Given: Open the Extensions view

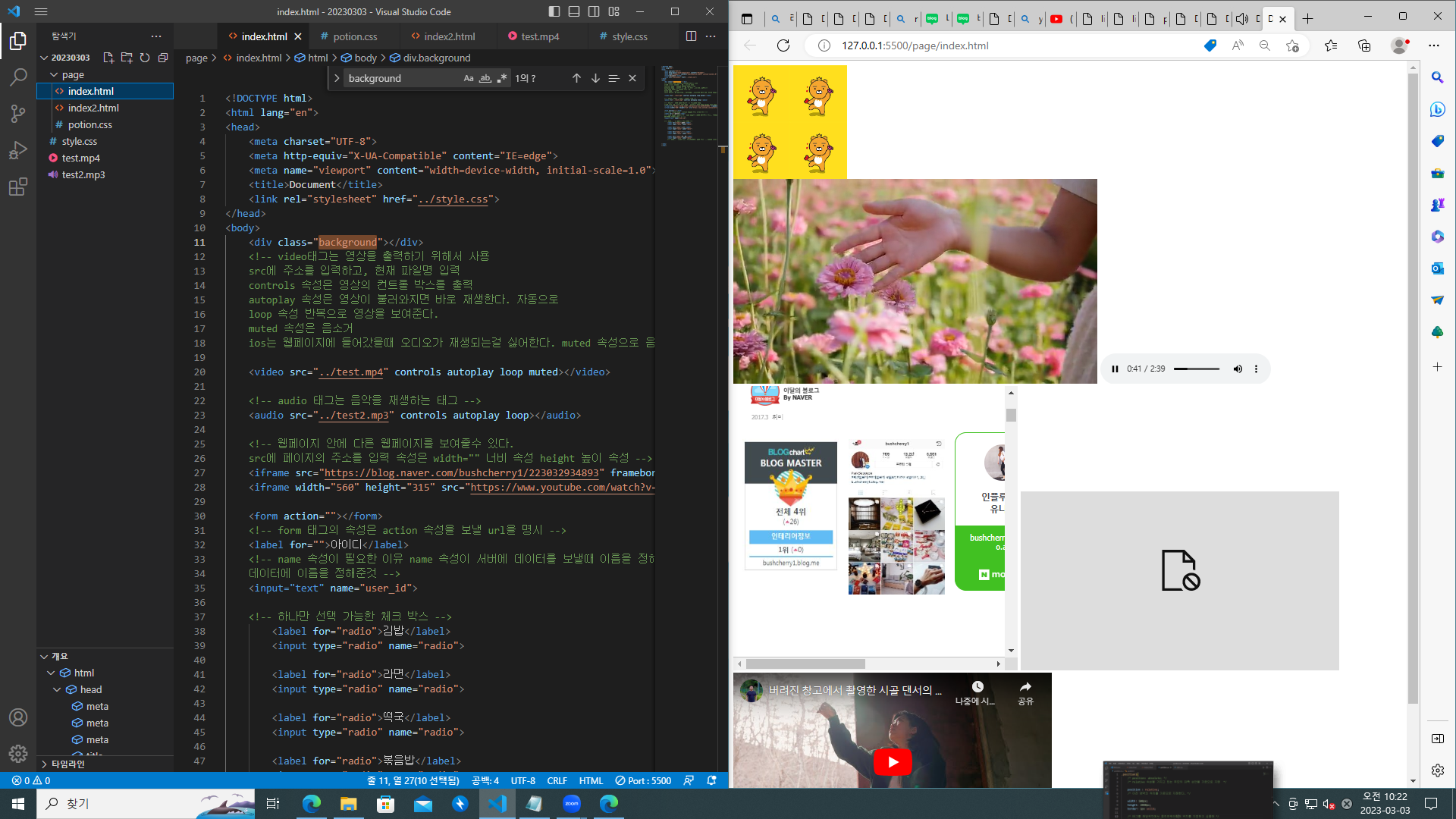Looking at the screenshot, I should 18,187.
